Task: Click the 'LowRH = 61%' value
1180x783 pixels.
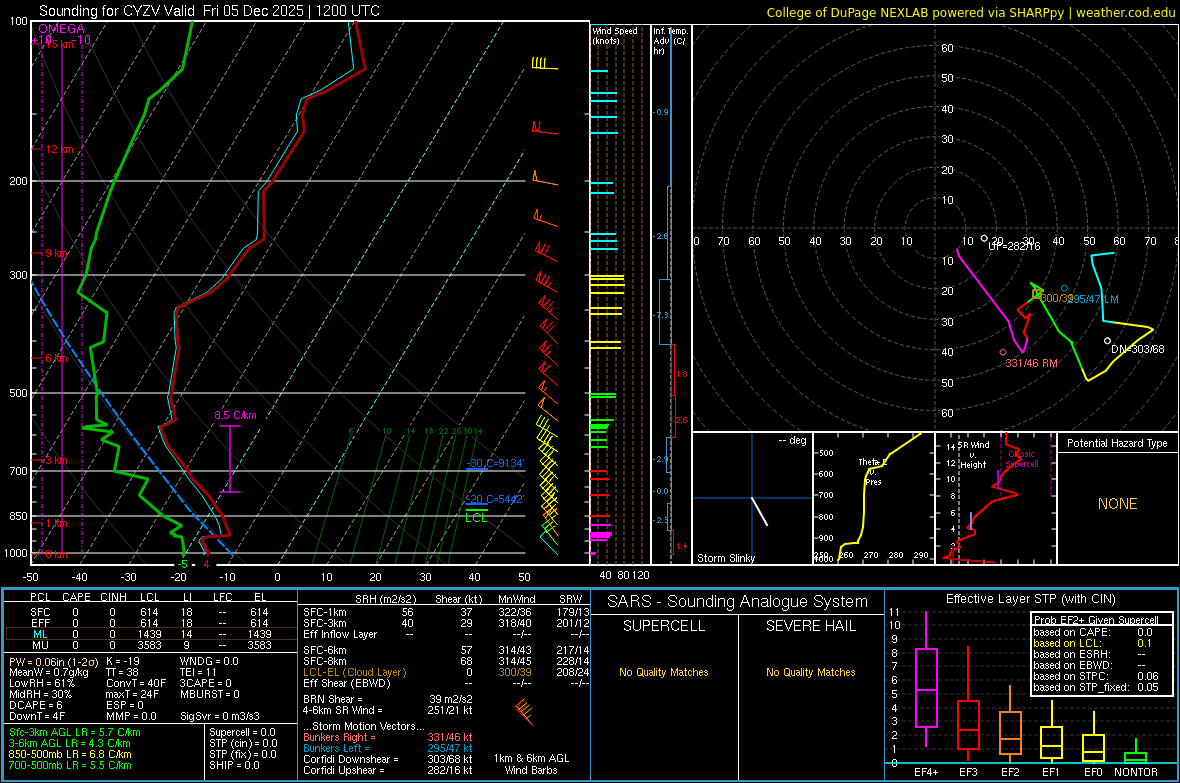Action: 41,684
